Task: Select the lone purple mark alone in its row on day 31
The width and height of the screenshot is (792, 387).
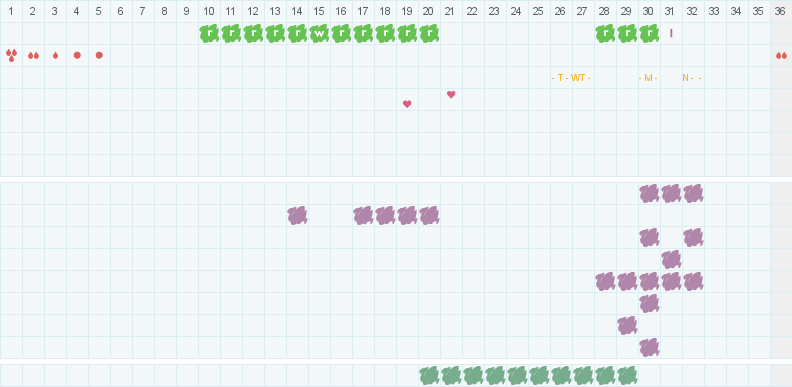Action: click(x=671, y=260)
